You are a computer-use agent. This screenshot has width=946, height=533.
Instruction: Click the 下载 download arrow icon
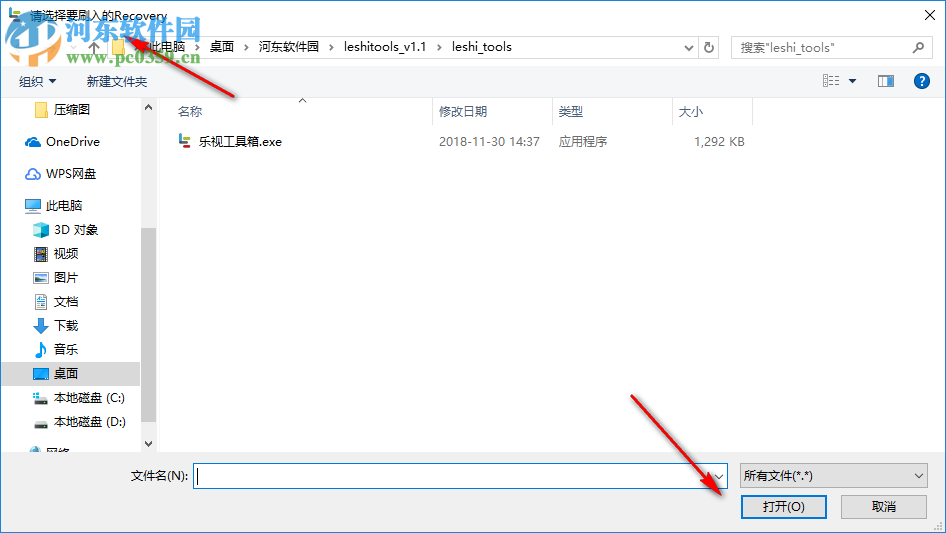tap(40, 326)
